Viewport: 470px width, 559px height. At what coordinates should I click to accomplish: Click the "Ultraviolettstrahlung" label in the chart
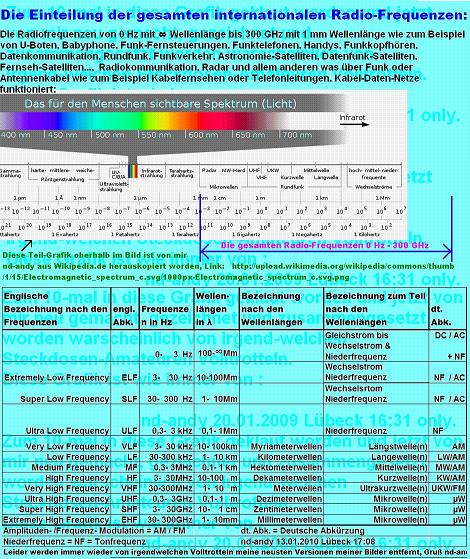pyautogui.click(x=113, y=186)
